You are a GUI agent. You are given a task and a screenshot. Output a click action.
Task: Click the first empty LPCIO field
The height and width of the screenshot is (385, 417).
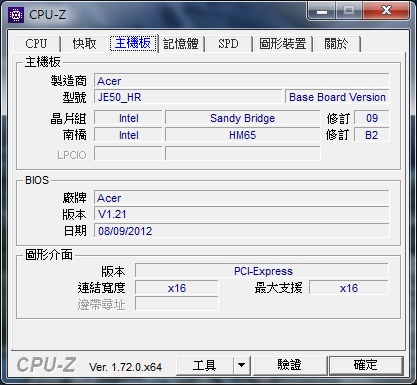coord(128,154)
